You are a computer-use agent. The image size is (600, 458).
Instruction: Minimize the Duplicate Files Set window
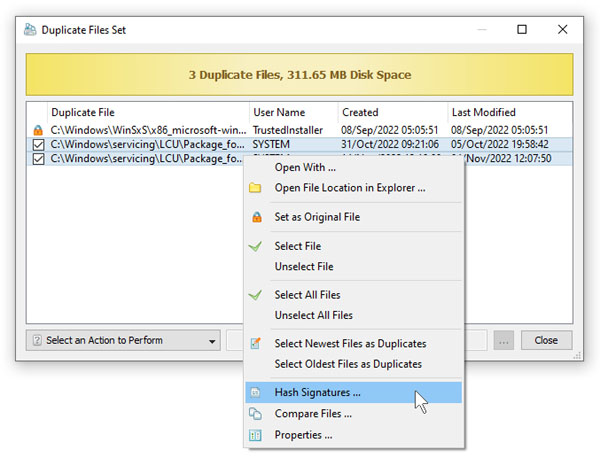[482, 29]
